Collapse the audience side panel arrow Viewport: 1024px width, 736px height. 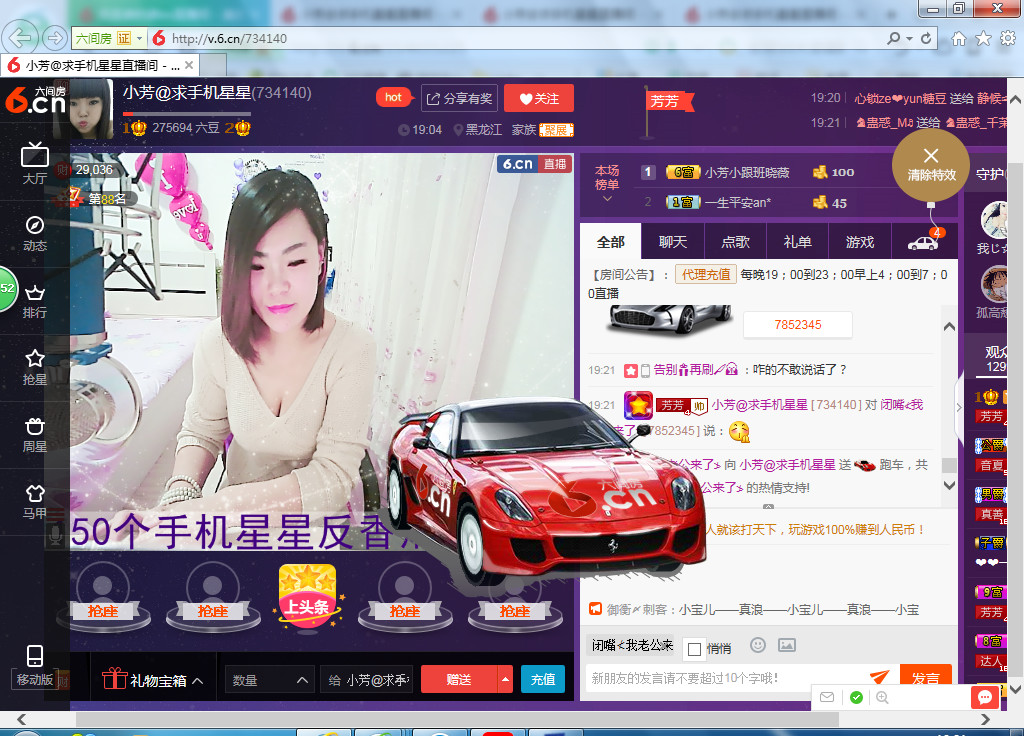(x=959, y=408)
